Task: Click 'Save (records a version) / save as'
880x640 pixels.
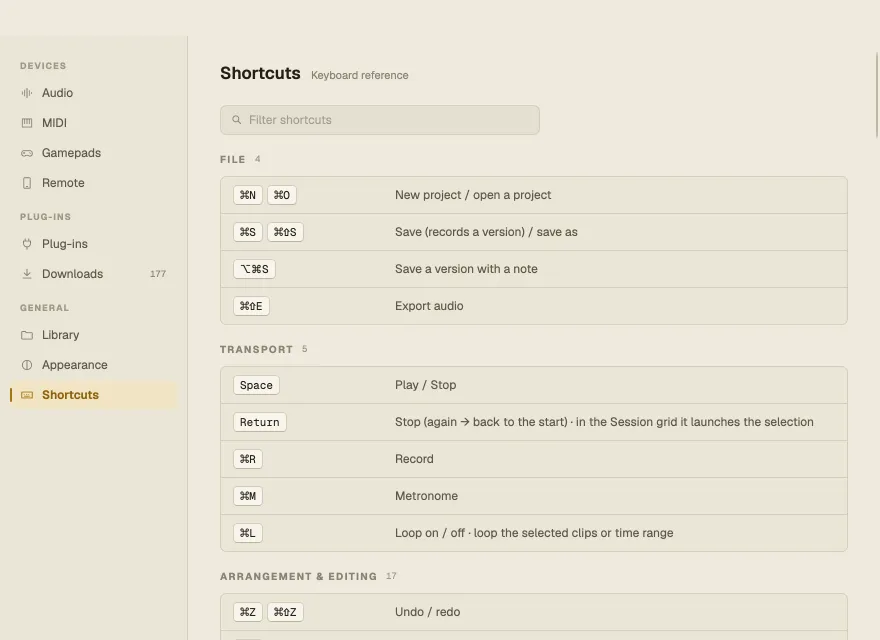Action: click(486, 232)
